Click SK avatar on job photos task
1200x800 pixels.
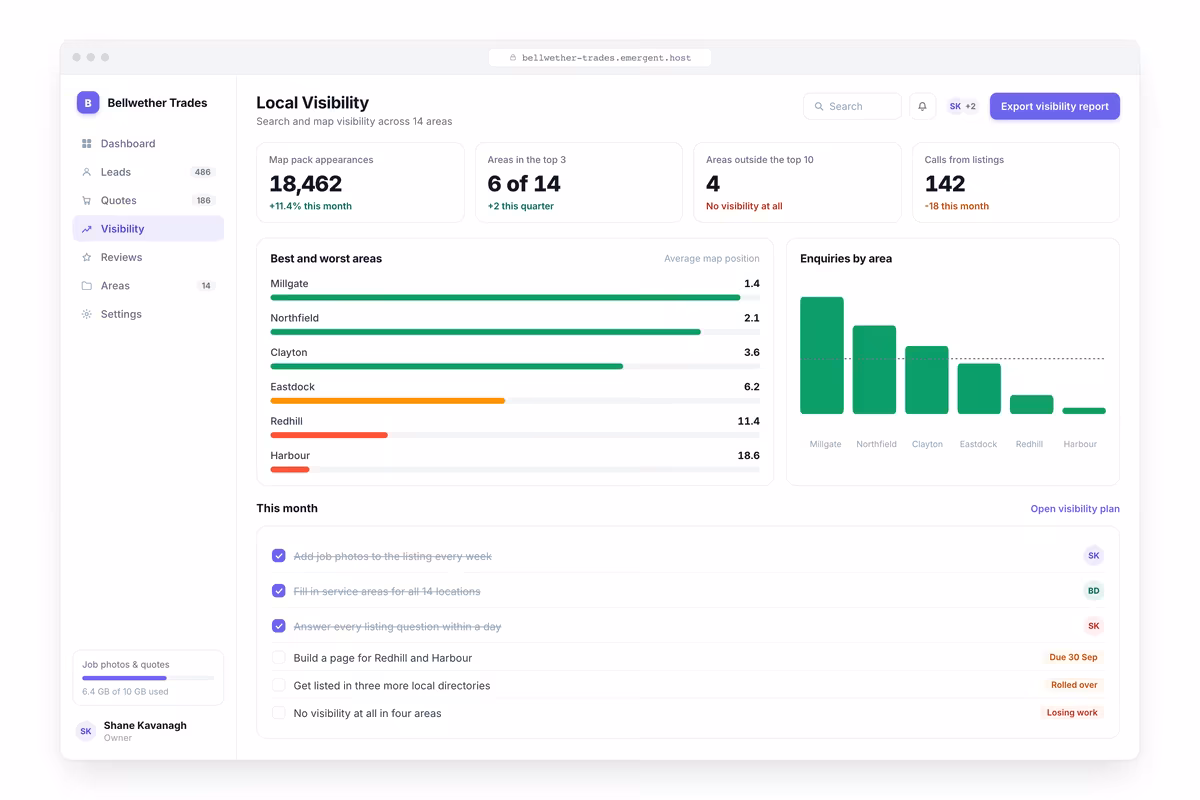coord(1093,556)
